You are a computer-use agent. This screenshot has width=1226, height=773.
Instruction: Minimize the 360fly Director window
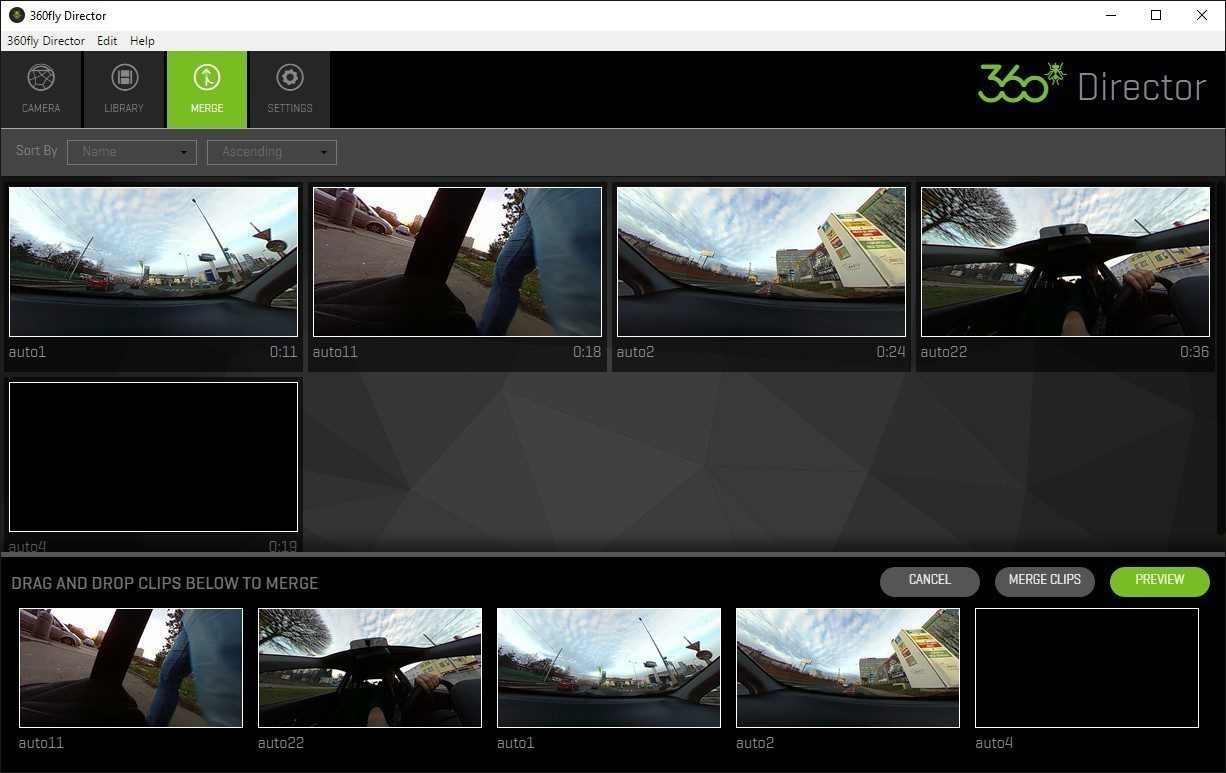(x=1111, y=15)
